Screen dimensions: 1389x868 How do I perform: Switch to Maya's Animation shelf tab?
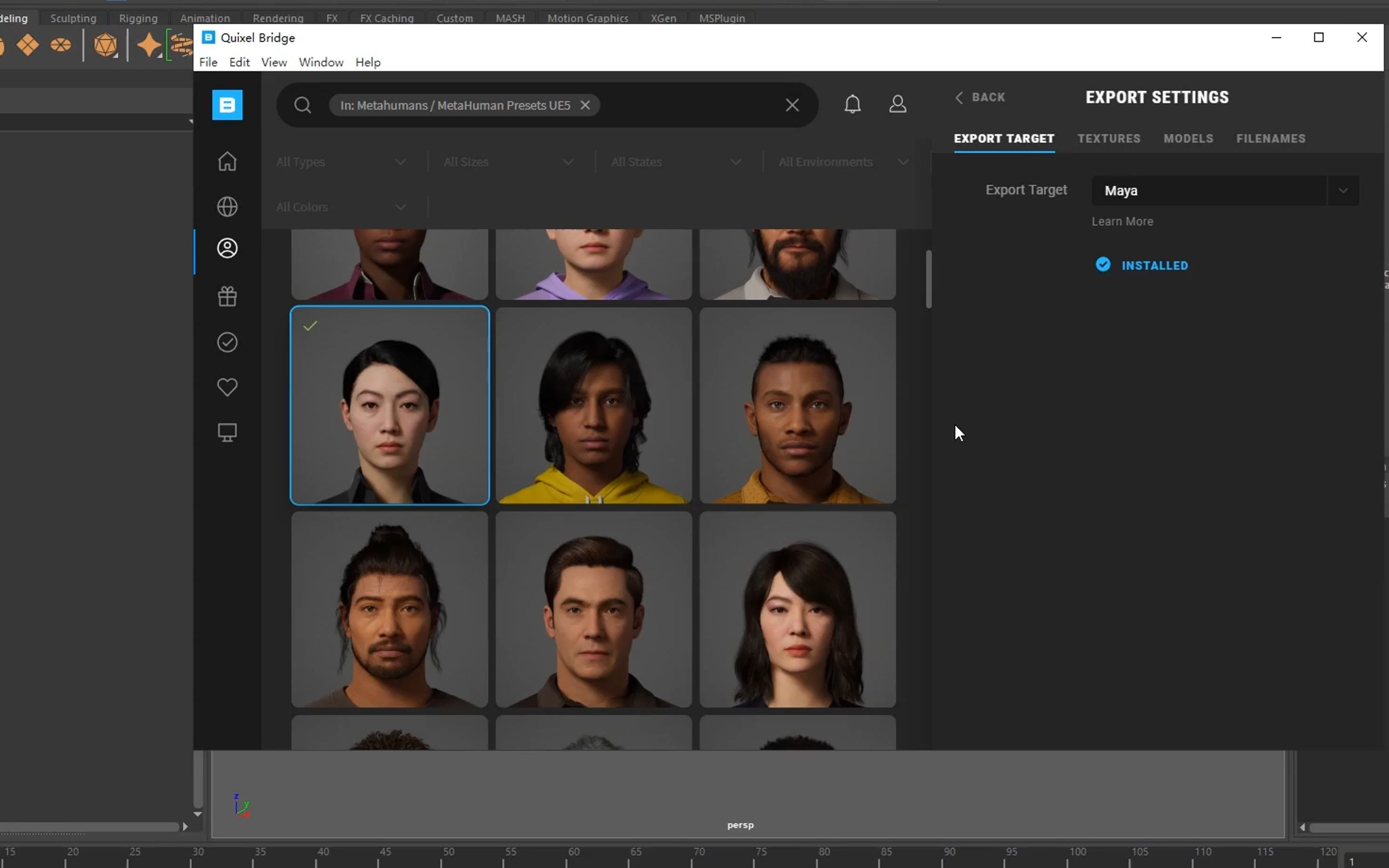coord(205,18)
